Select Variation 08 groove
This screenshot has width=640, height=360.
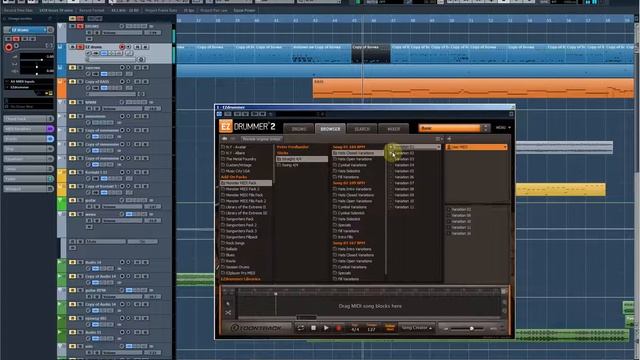click(404, 189)
